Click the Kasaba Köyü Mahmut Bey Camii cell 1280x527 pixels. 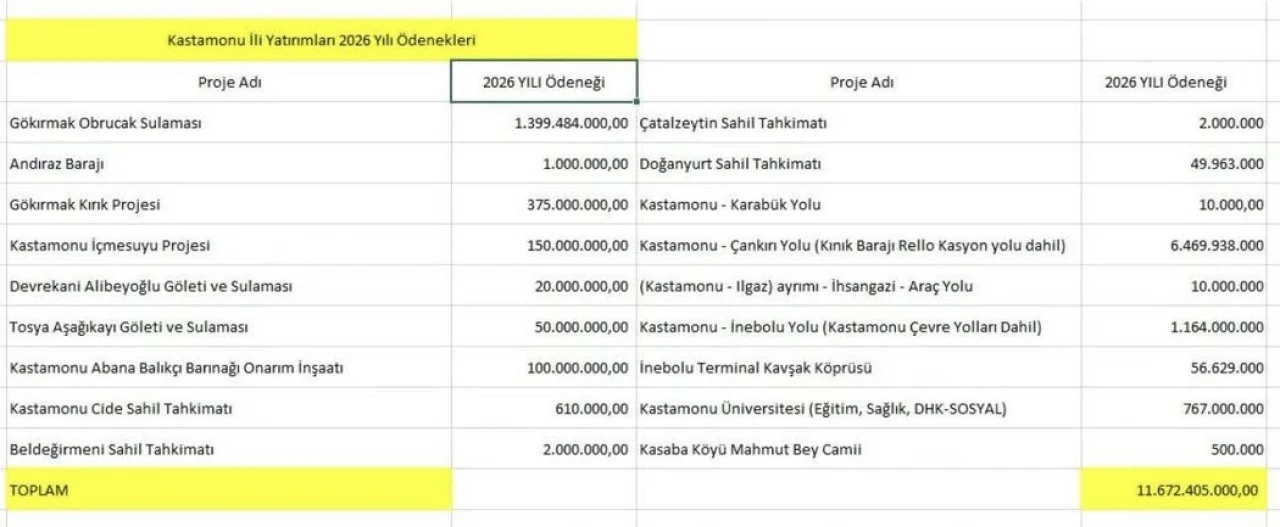(x=750, y=450)
